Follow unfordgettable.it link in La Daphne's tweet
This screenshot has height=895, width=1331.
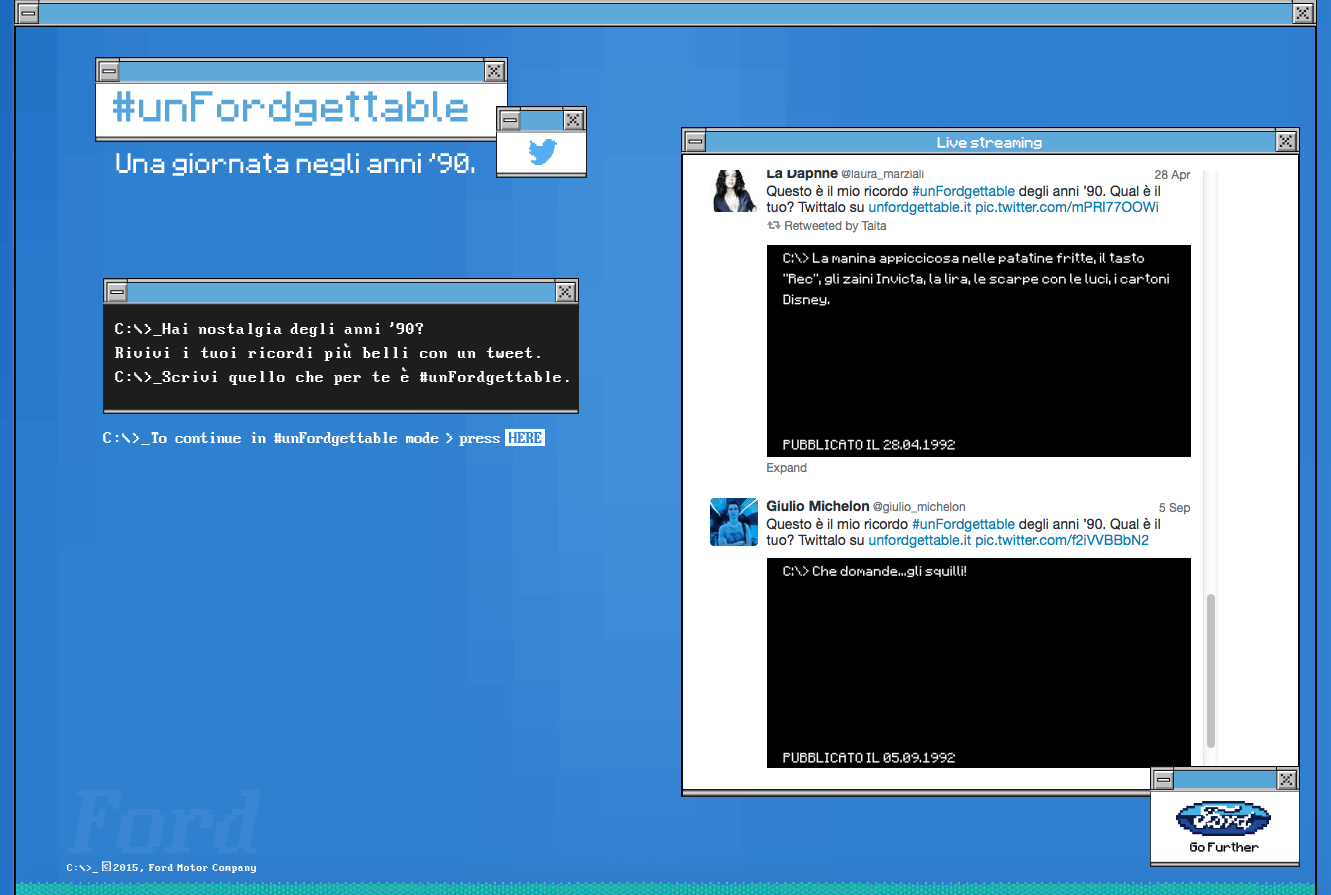pos(919,207)
